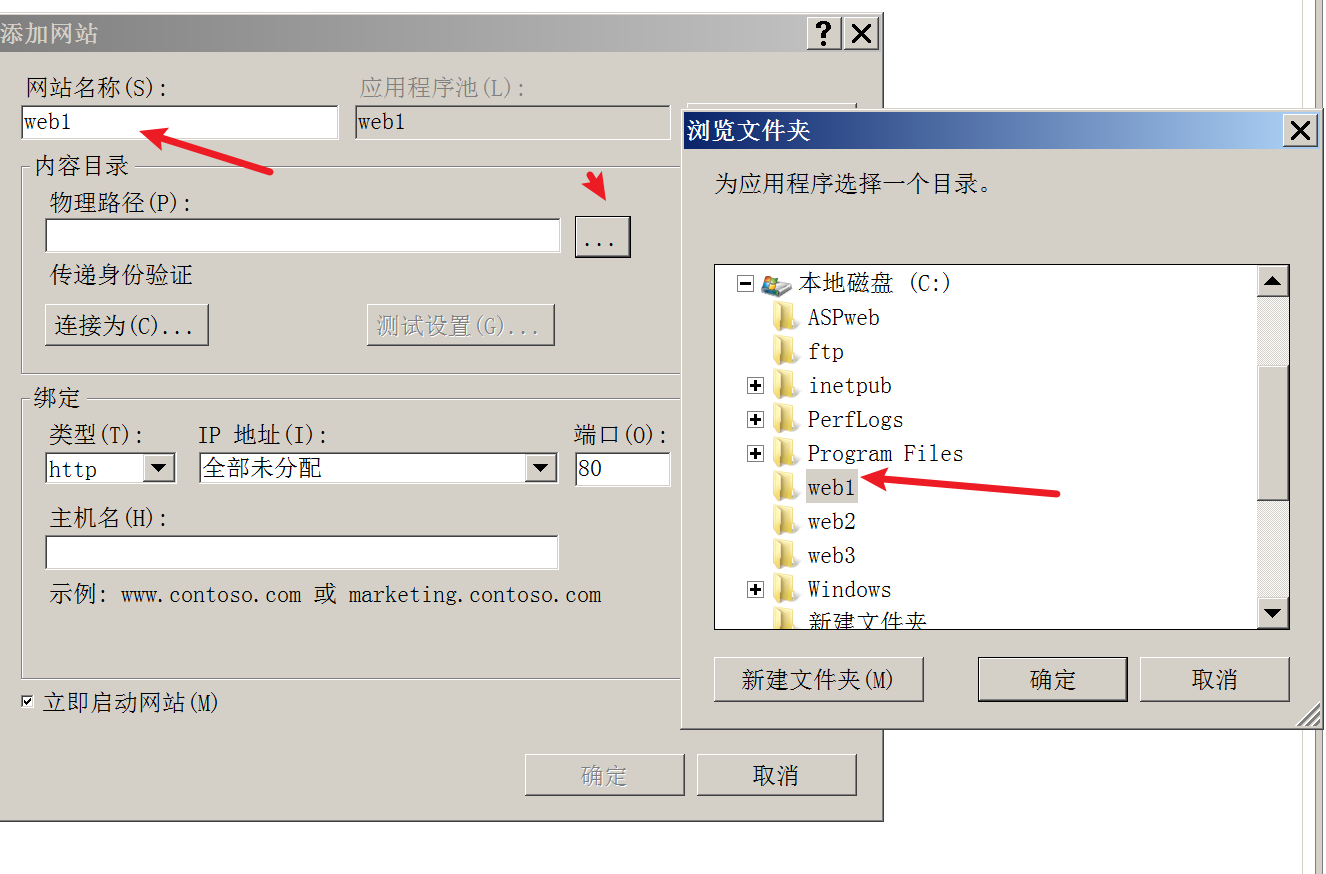Collapse the 本地磁盘 (C:) node

tap(744, 284)
